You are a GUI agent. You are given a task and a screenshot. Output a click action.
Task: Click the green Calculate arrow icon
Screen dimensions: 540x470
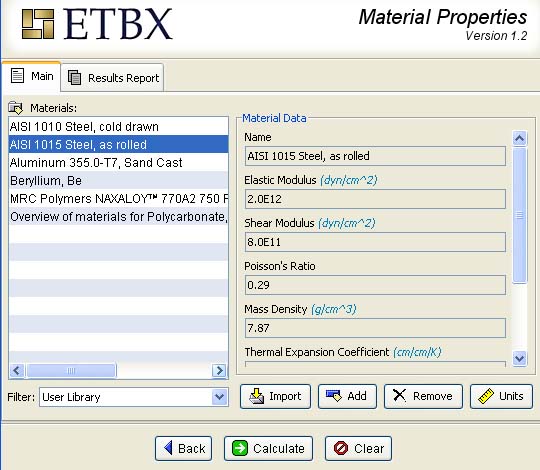pyautogui.click(x=240, y=448)
